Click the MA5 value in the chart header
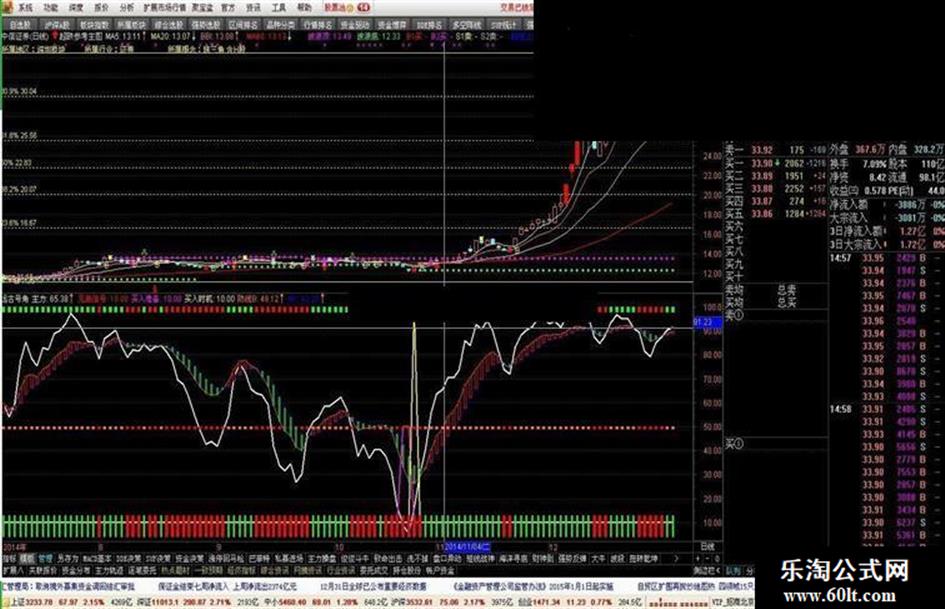Viewport: 945px width, 609px height. click(124, 36)
